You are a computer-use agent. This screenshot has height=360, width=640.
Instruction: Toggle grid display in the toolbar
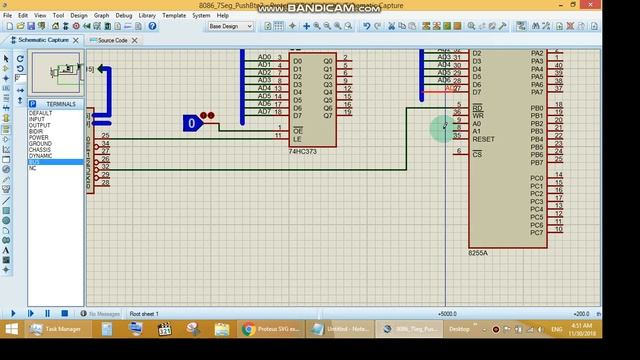(x=278, y=26)
